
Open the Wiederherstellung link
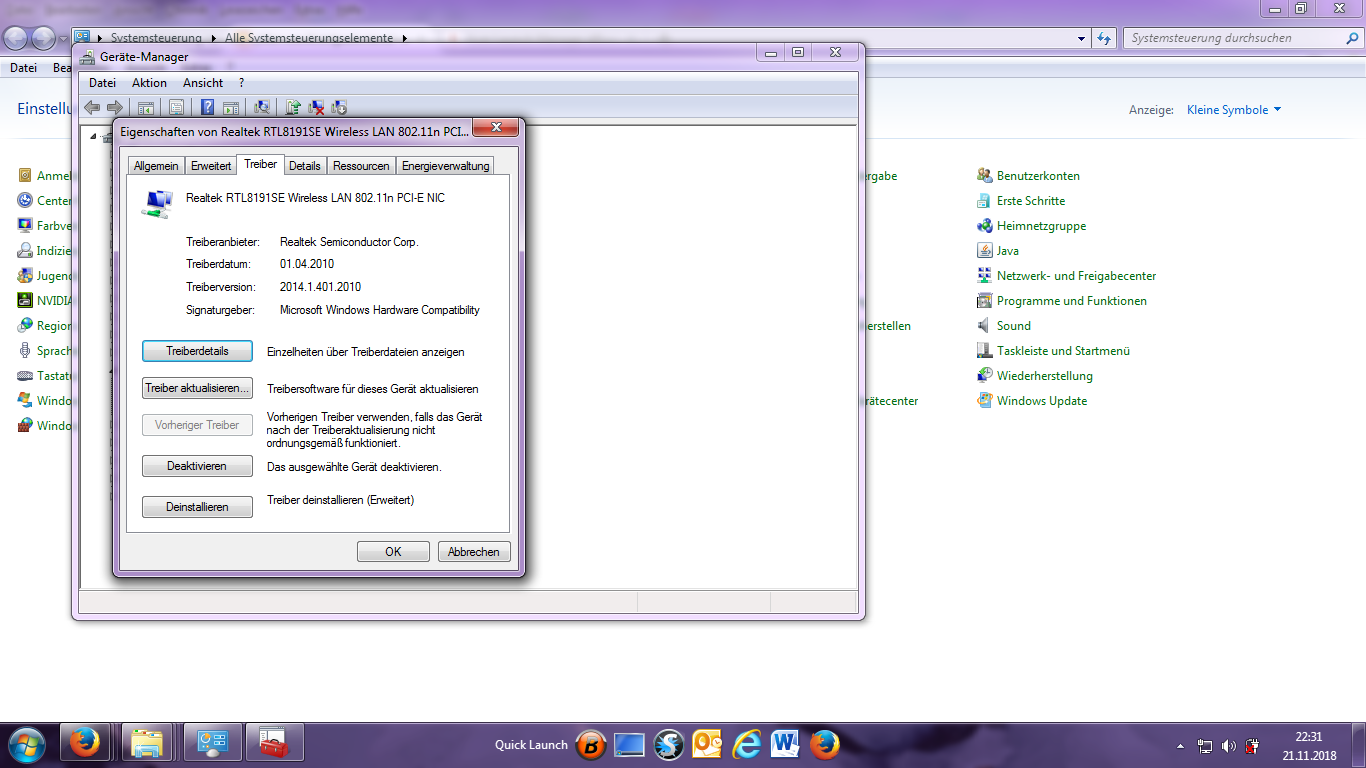[1045, 376]
